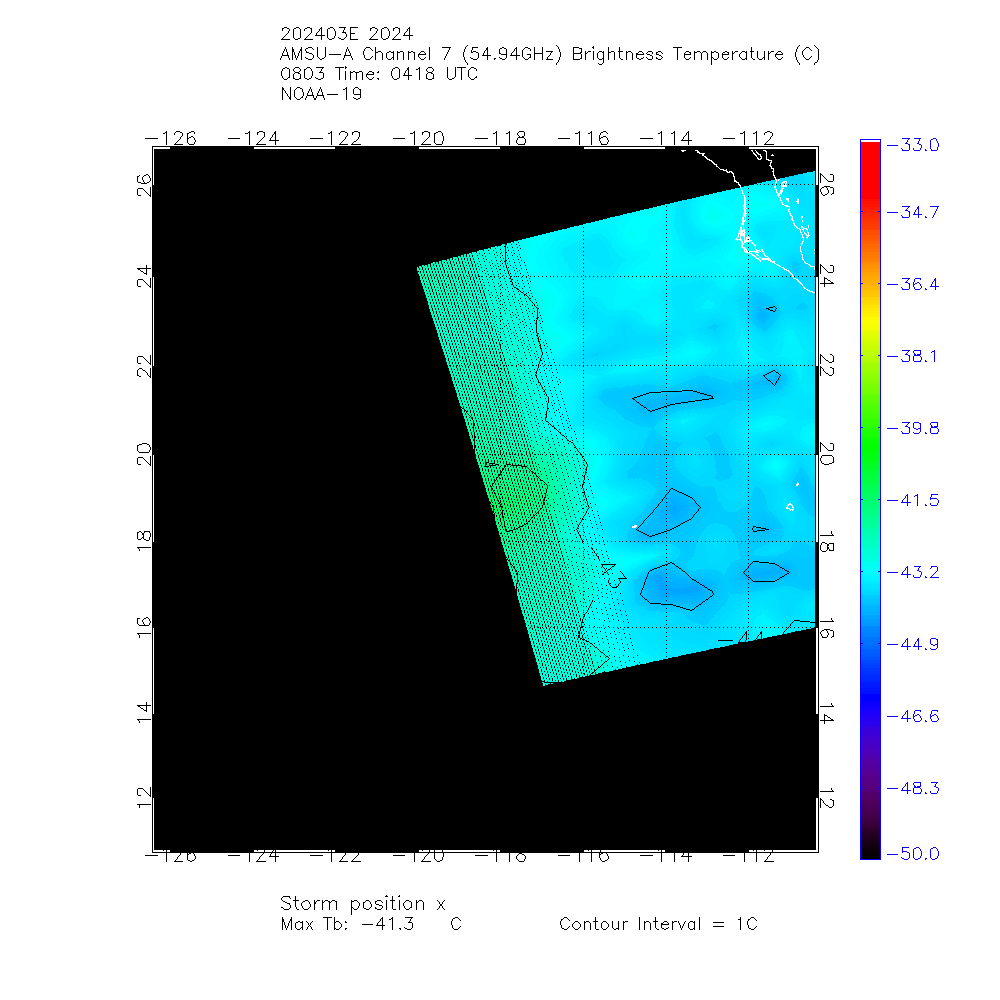The image size is (1000, 1000).
Task: Click the right axis latitude label 14
Action: [x=827, y=713]
